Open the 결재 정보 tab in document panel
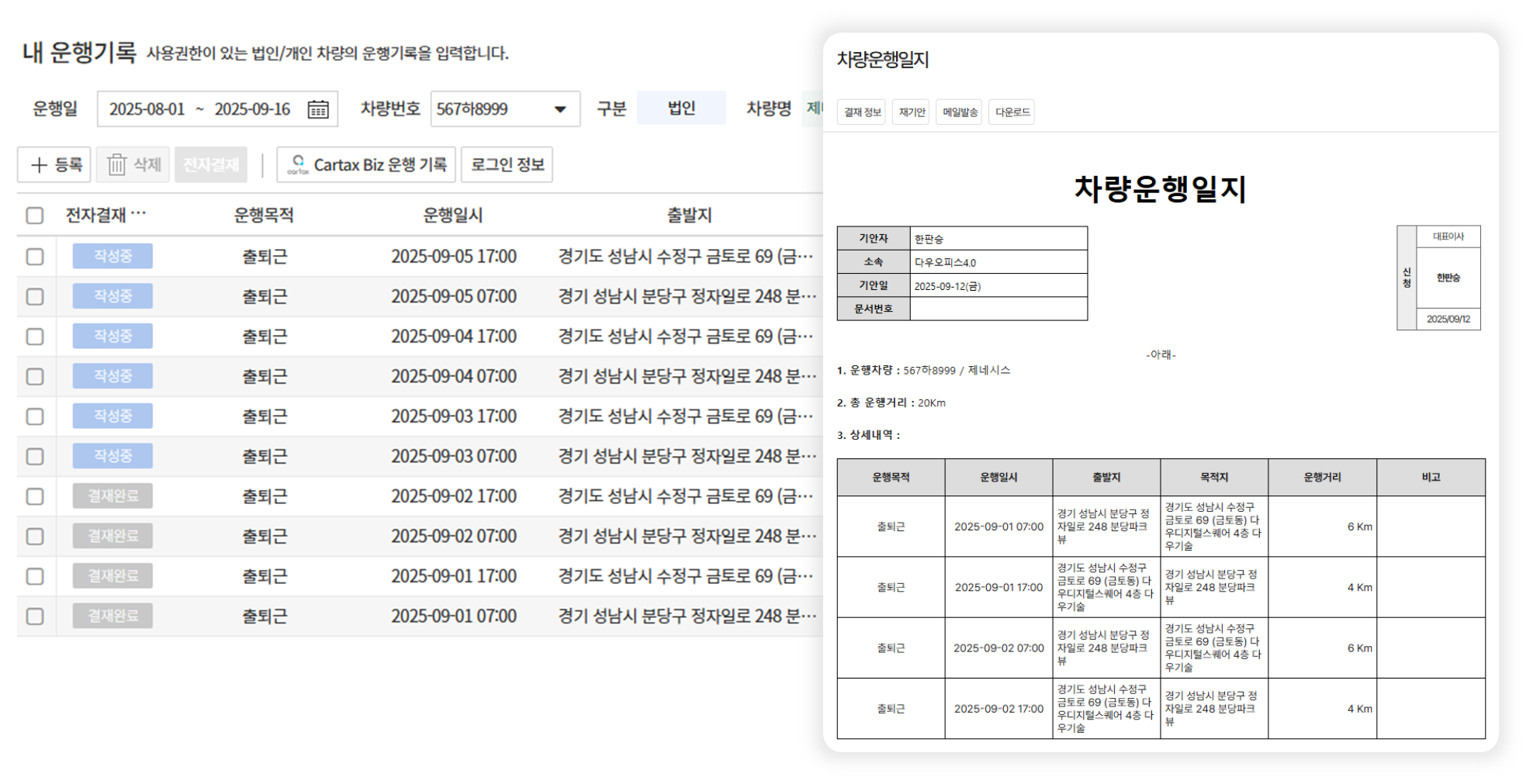The width and height of the screenshot is (1533, 784). coord(862,112)
